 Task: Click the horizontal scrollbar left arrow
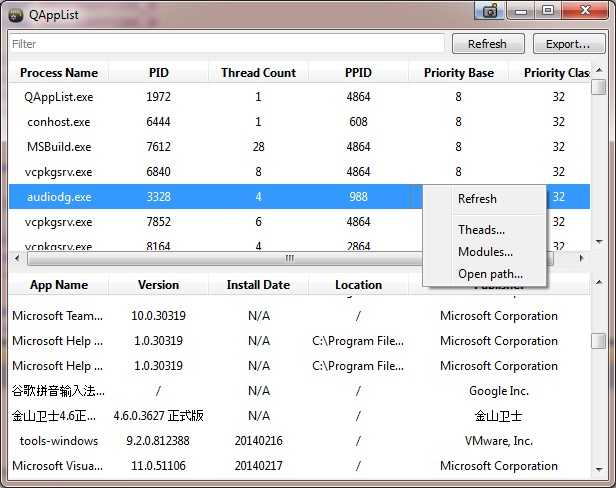click(x=16, y=258)
